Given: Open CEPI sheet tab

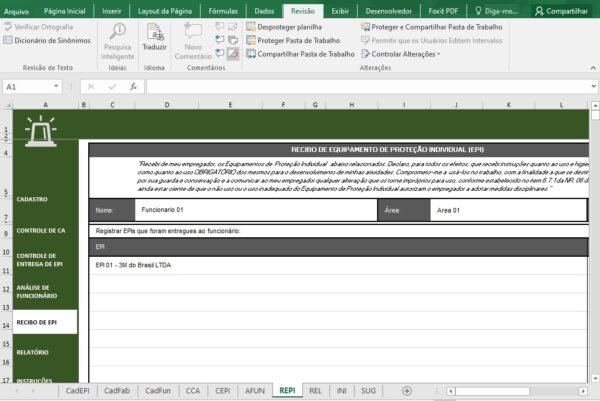Looking at the screenshot, I should 223,391.
